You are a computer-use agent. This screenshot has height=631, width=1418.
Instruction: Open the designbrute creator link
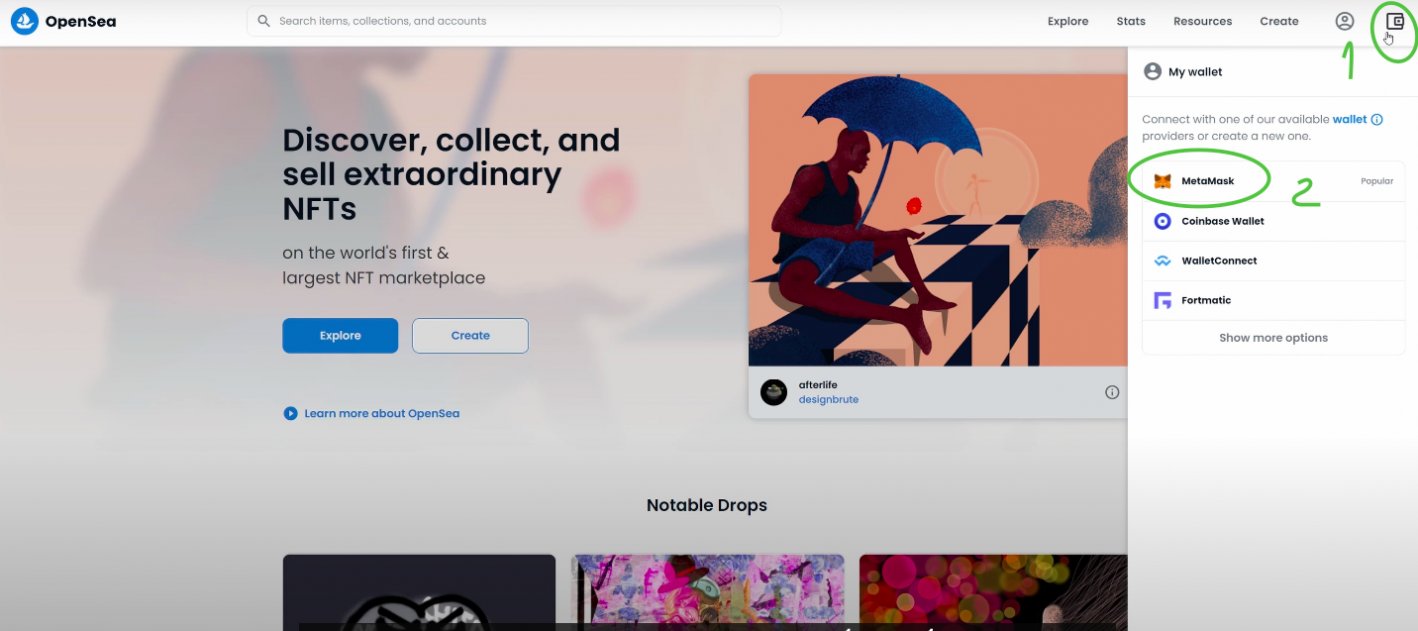[828, 400]
